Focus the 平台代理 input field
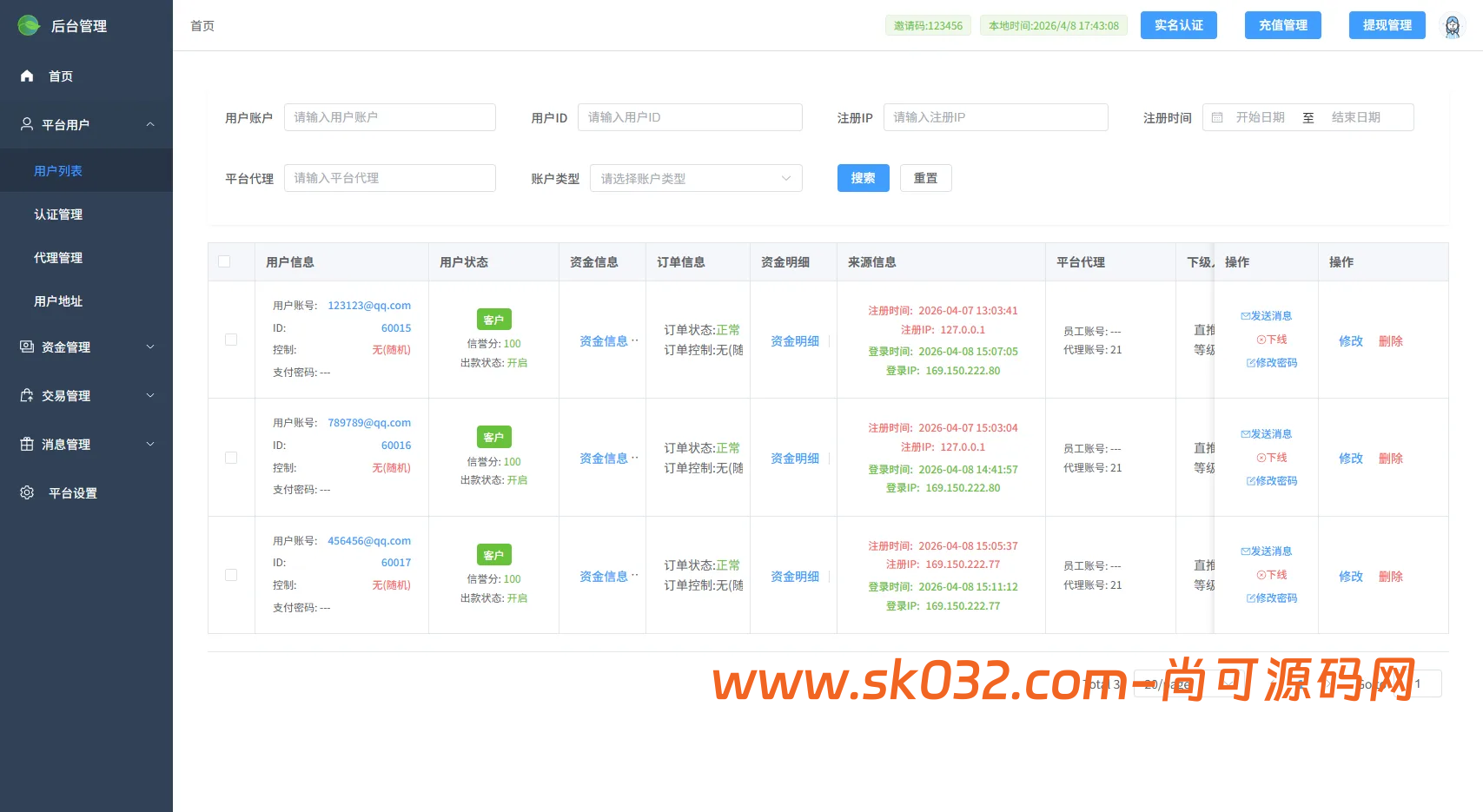Viewport: 1483px width, 812px height. [390, 178]
